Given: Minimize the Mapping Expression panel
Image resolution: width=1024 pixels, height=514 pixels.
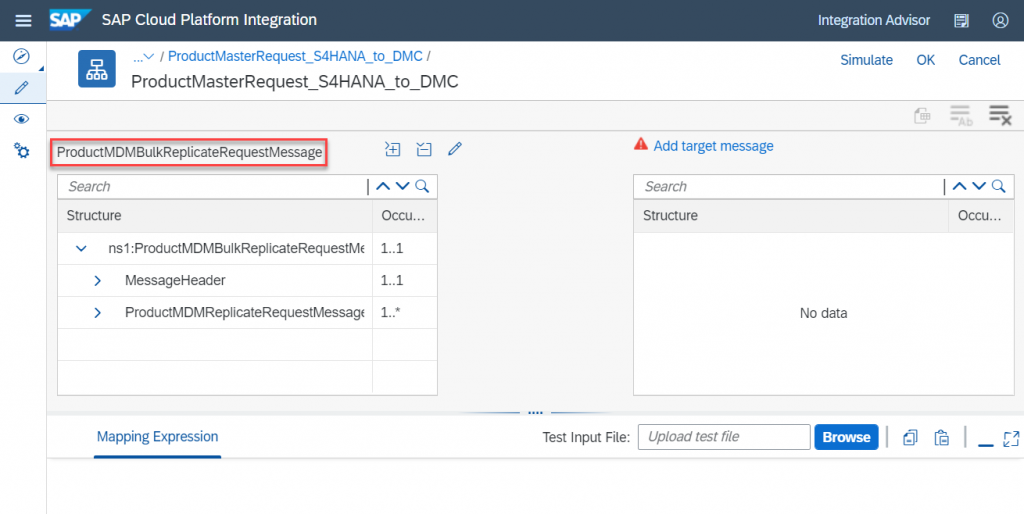Looking at the screenshot, I should tap(985, 445).
